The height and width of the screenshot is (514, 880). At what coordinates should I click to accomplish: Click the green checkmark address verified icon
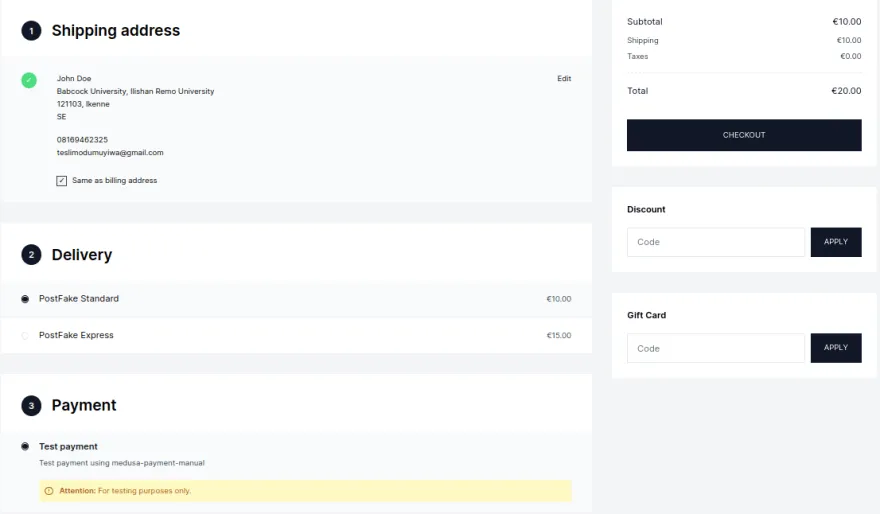pos(29,80)
